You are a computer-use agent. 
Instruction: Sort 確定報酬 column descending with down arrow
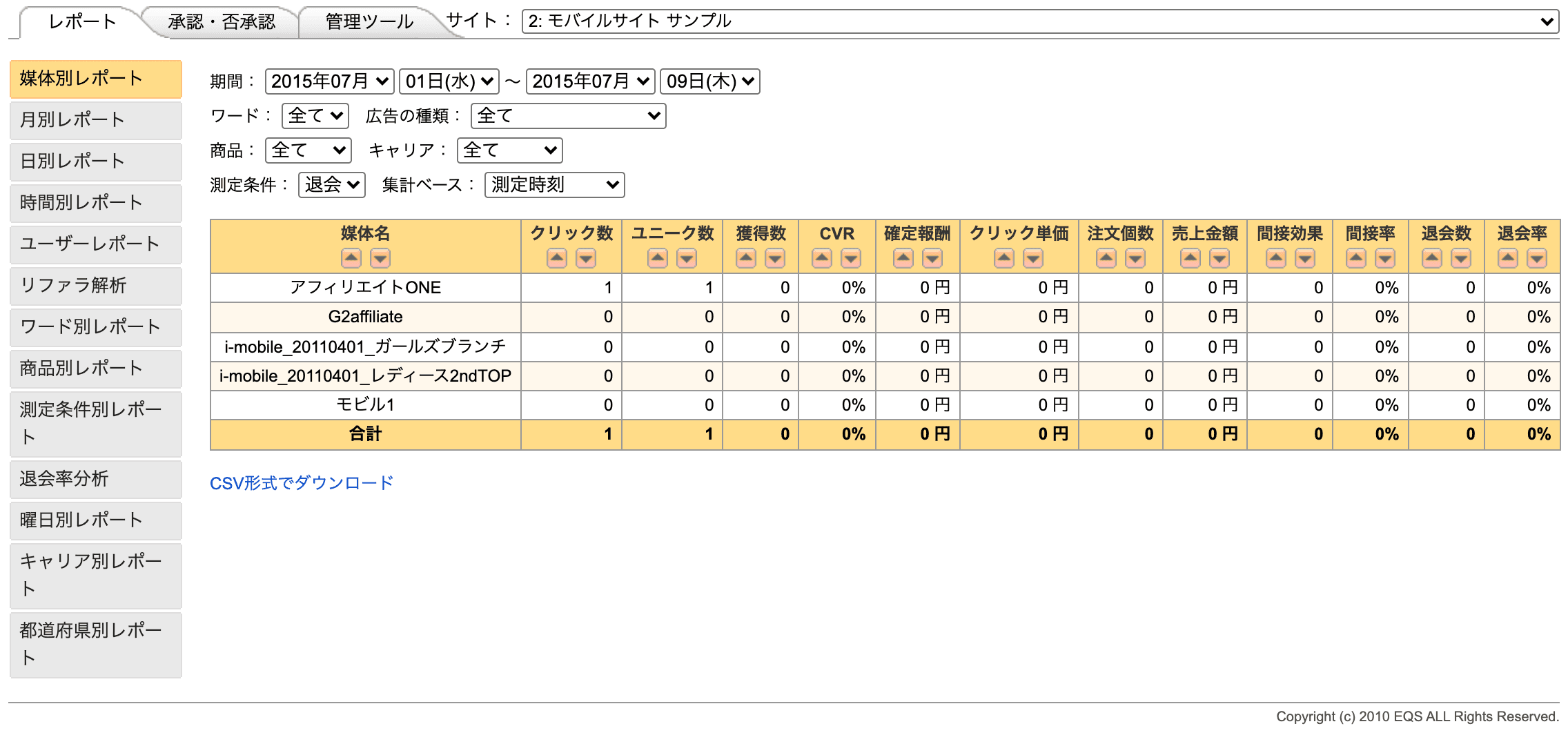(932, 259)
